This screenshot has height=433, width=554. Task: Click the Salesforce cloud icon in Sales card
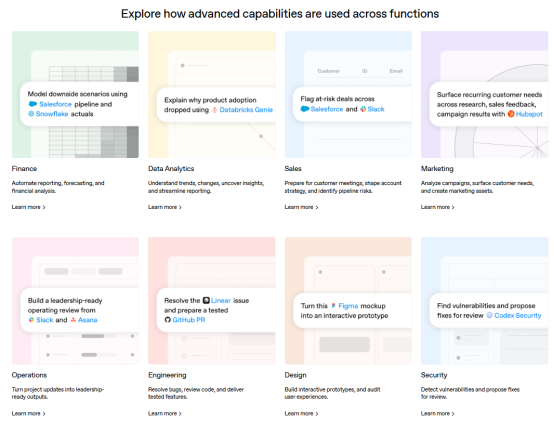(305, 109)
